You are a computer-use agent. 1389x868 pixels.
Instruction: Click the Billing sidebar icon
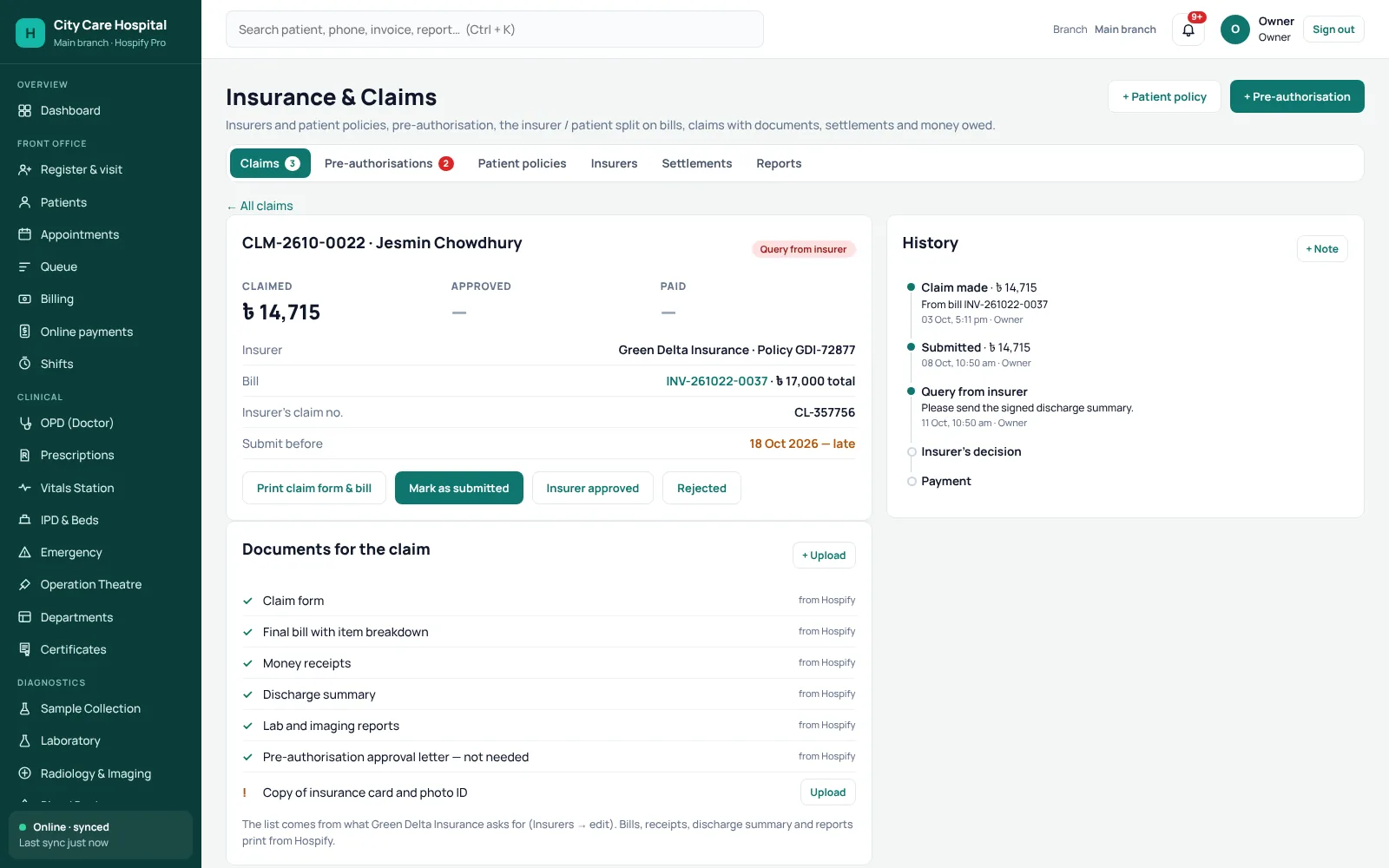click(x=24, y=299)
